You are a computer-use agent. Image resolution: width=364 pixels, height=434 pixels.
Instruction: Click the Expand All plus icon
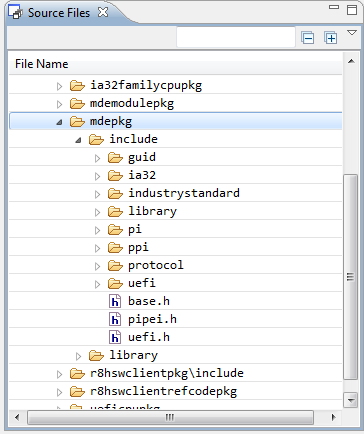coord(331,38)
